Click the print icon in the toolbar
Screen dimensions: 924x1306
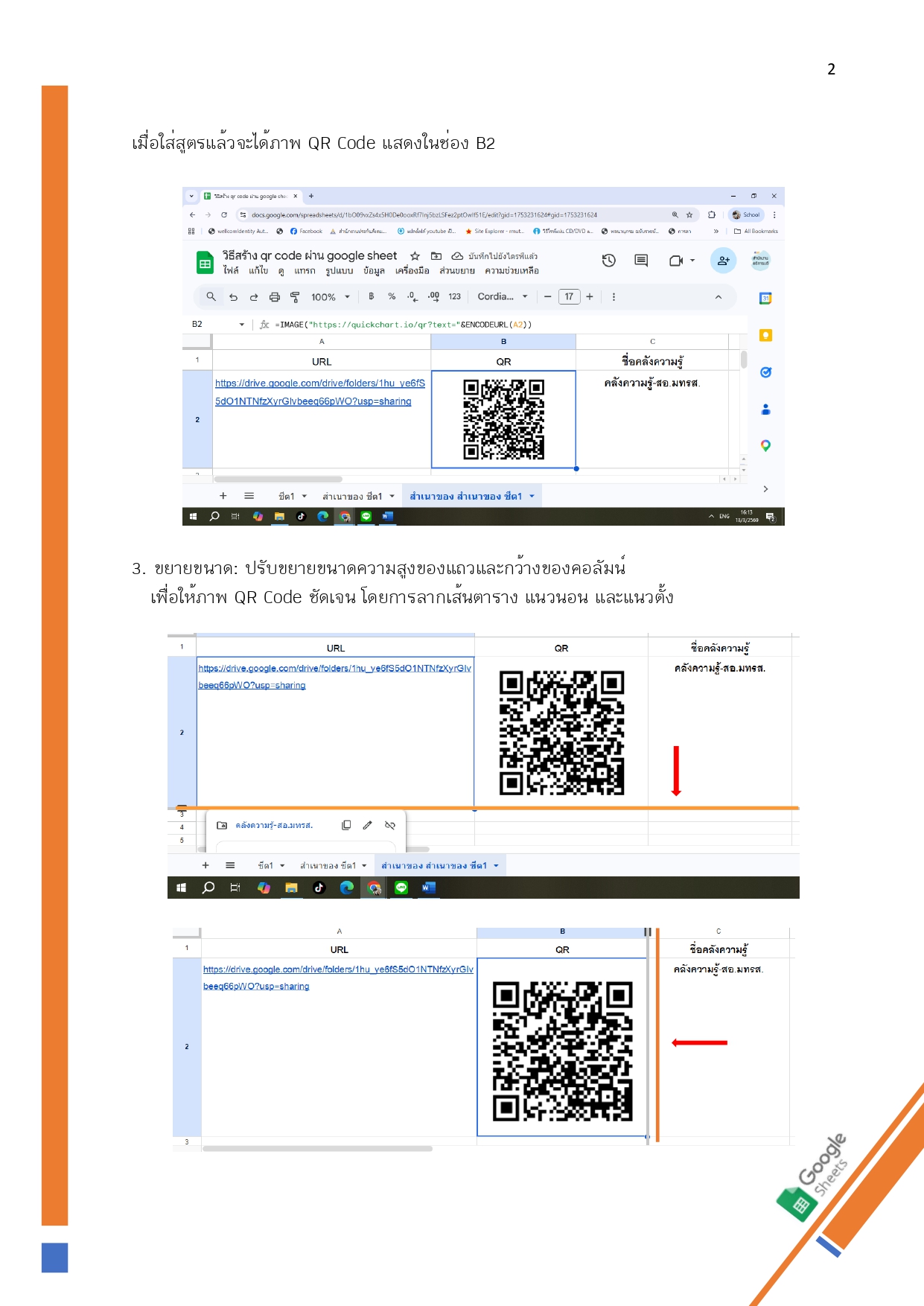pos(274,297)
